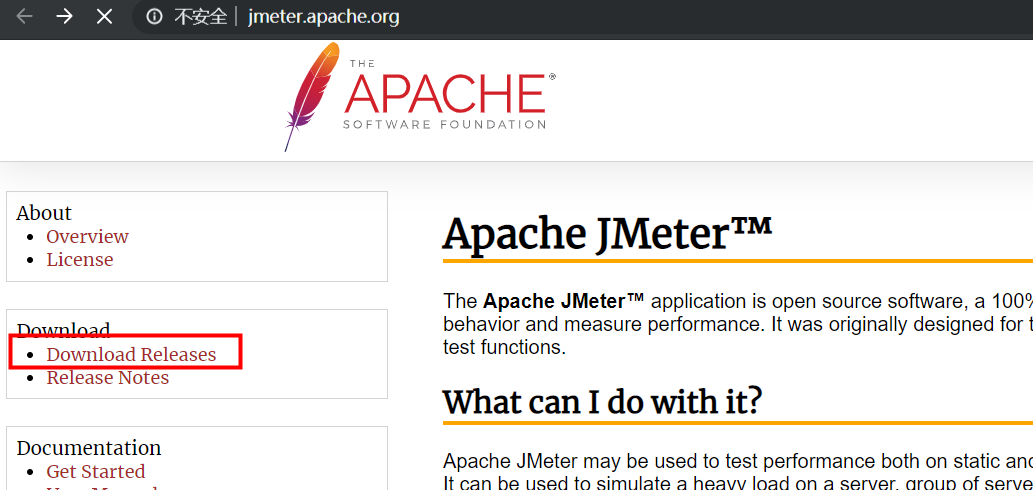Image resolution: width=1033 pixels, height=490 pixels.
Task: Click the 不安全 security label
Action: point(200,16)
